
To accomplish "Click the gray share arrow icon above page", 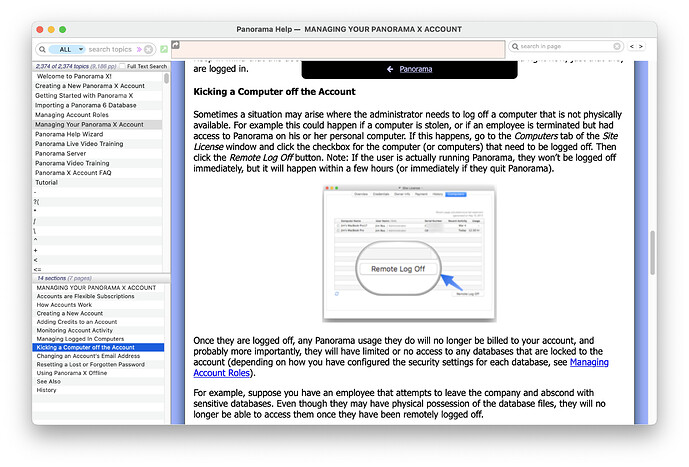I will [x=175, y=44].
